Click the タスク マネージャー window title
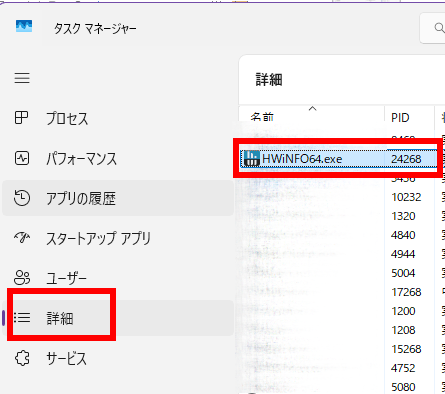The width and height of the screenshot is (445, 394). click(x=95, y=29)
